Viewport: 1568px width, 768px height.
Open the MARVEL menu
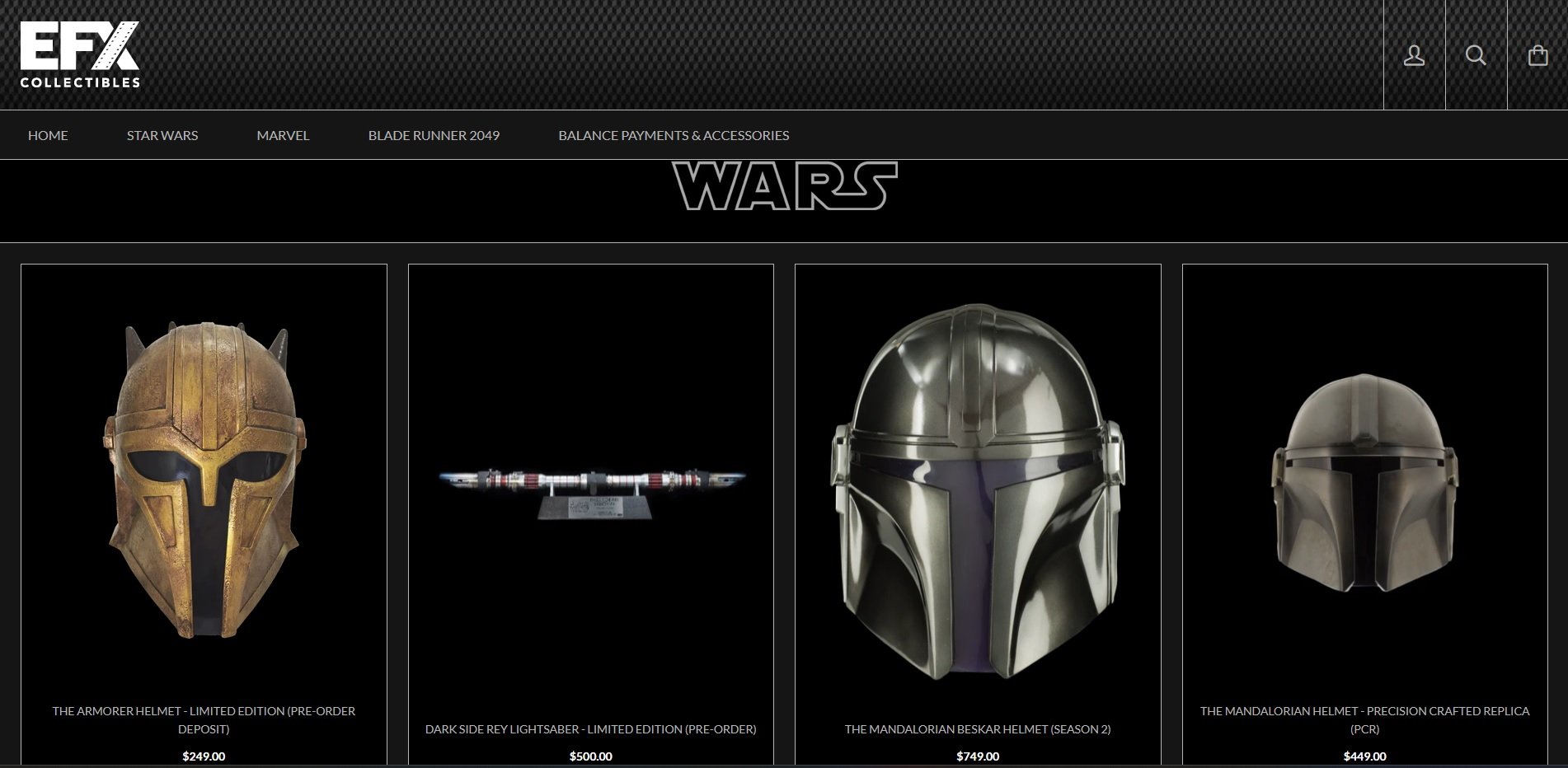[x=283, y=135]
